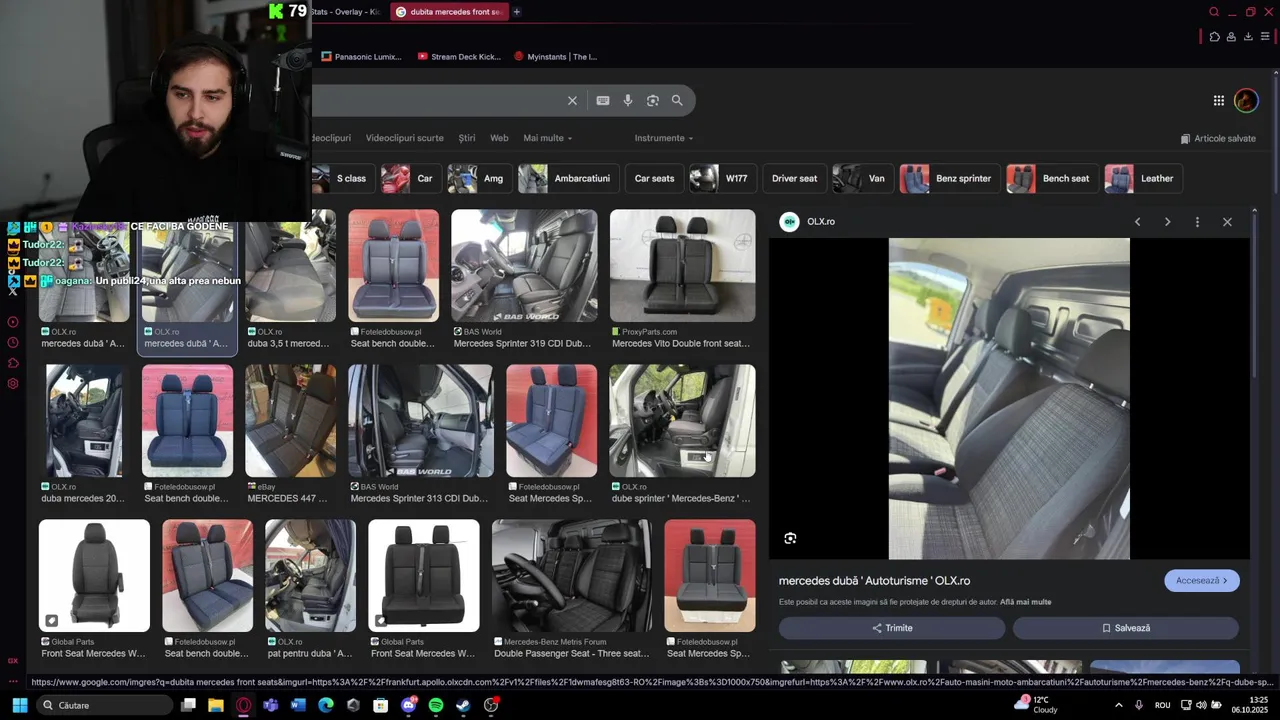Filter results by Car seats chip
This screenshot has width=1280, height=720.
coord(654,178)
